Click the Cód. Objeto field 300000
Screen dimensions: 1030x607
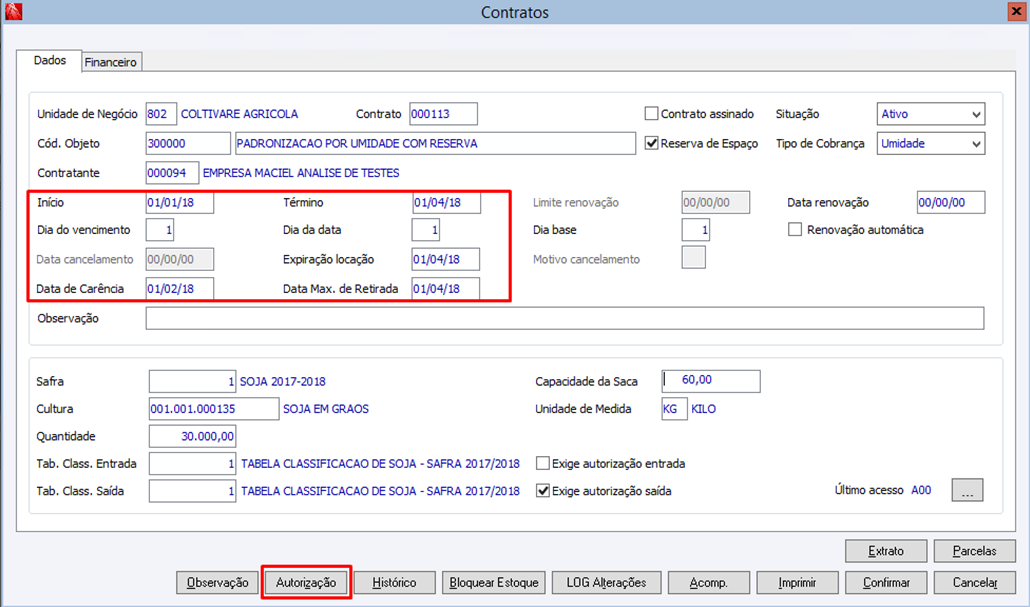tap(188, 143)
